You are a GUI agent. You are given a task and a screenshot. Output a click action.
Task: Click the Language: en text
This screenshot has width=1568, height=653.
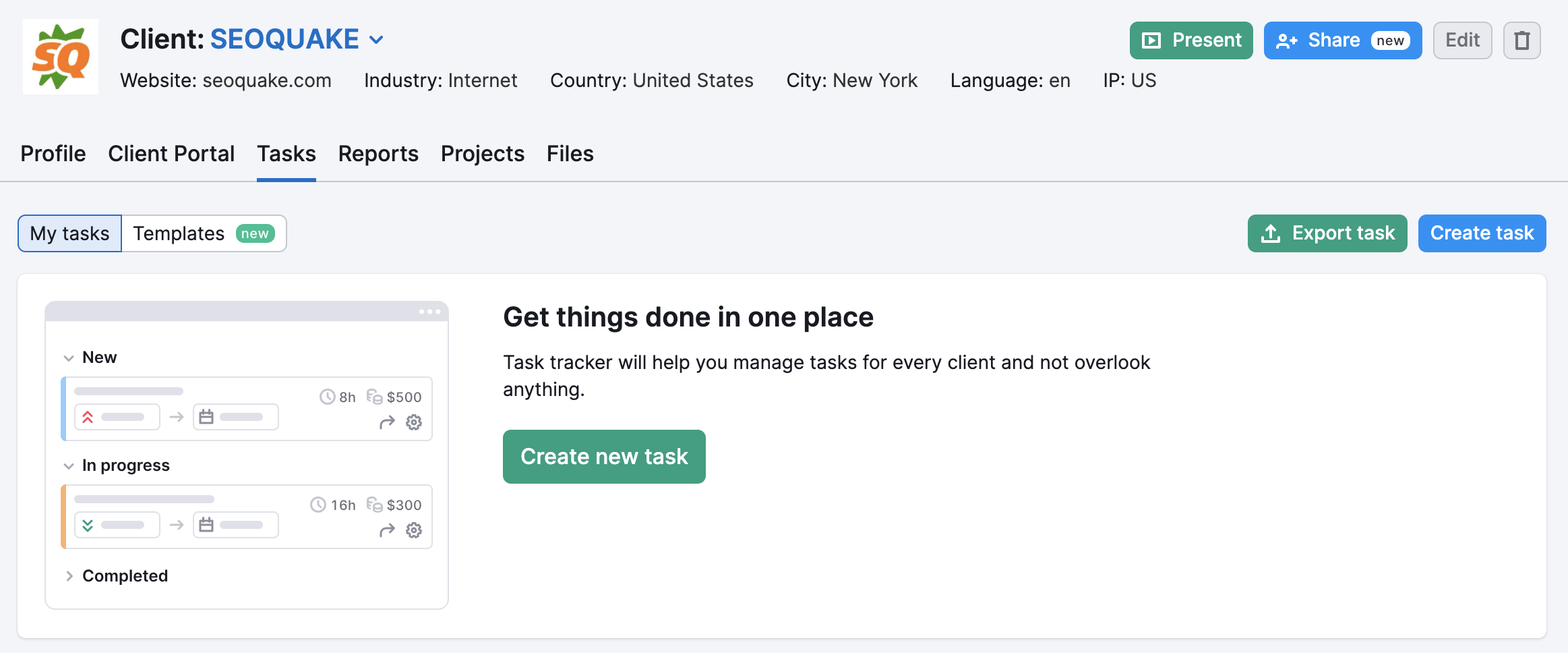point(1011,80)
